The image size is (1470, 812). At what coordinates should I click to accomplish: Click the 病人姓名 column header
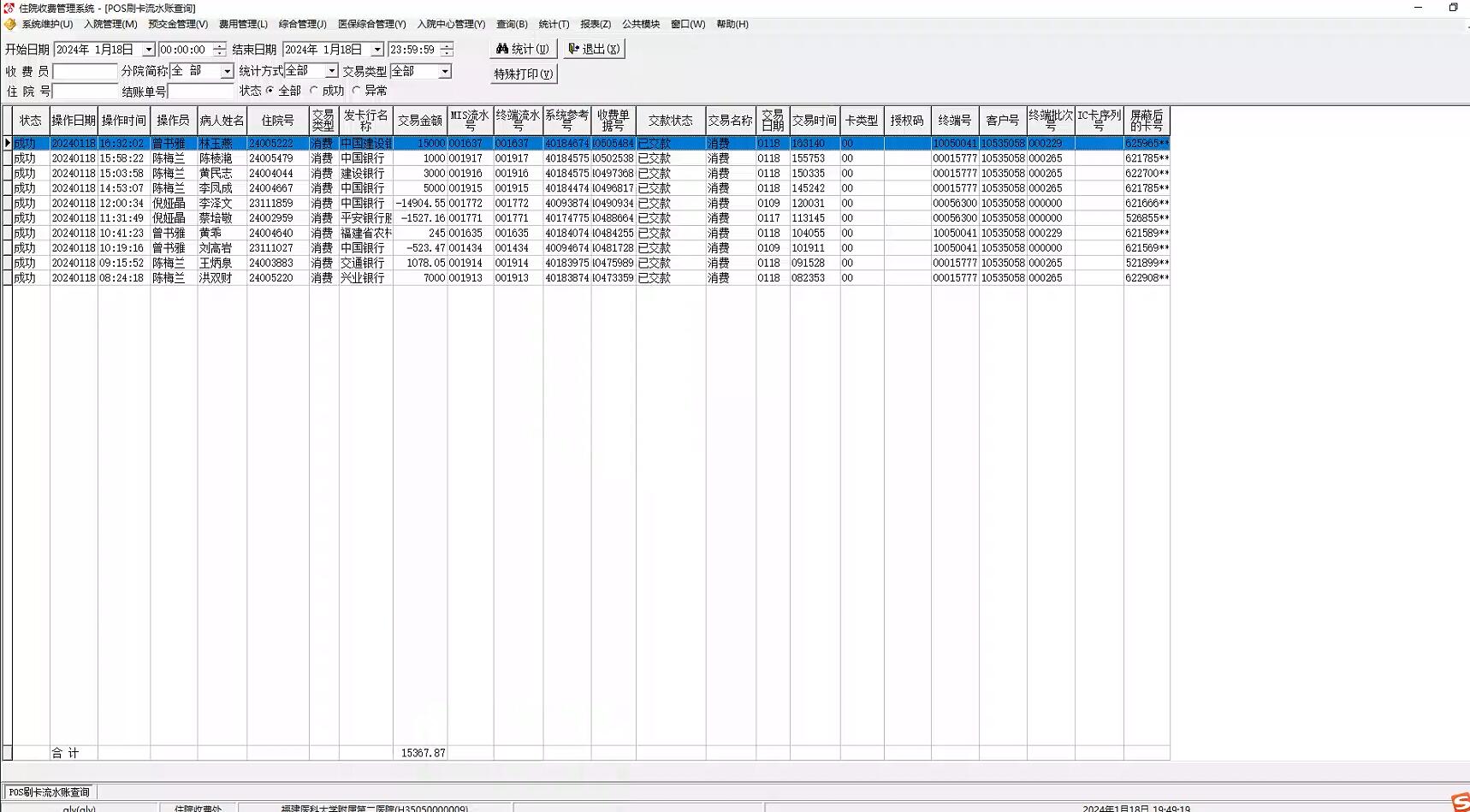(222, 121)
